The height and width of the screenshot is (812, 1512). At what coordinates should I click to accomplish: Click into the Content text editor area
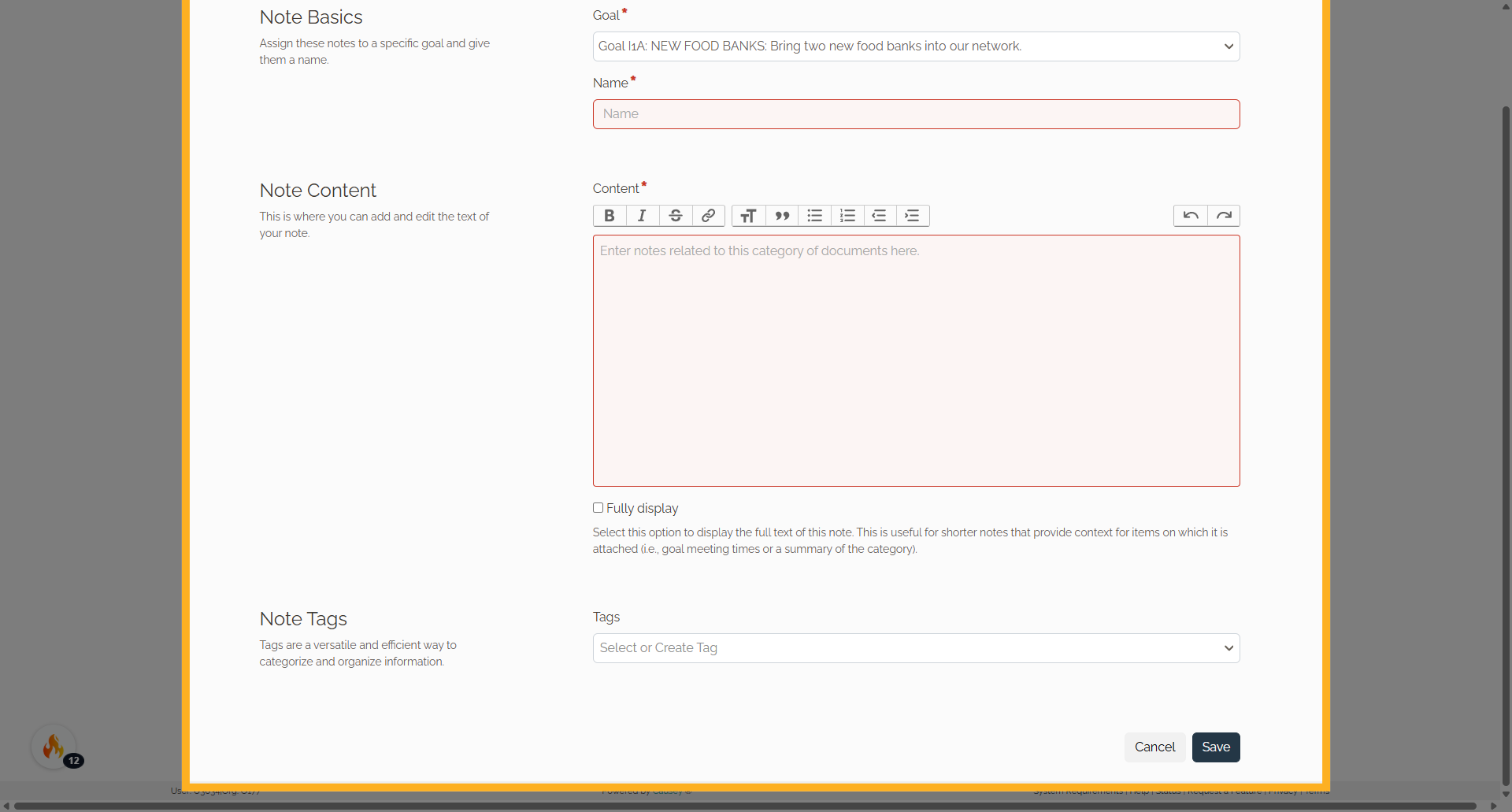(917, 361)
